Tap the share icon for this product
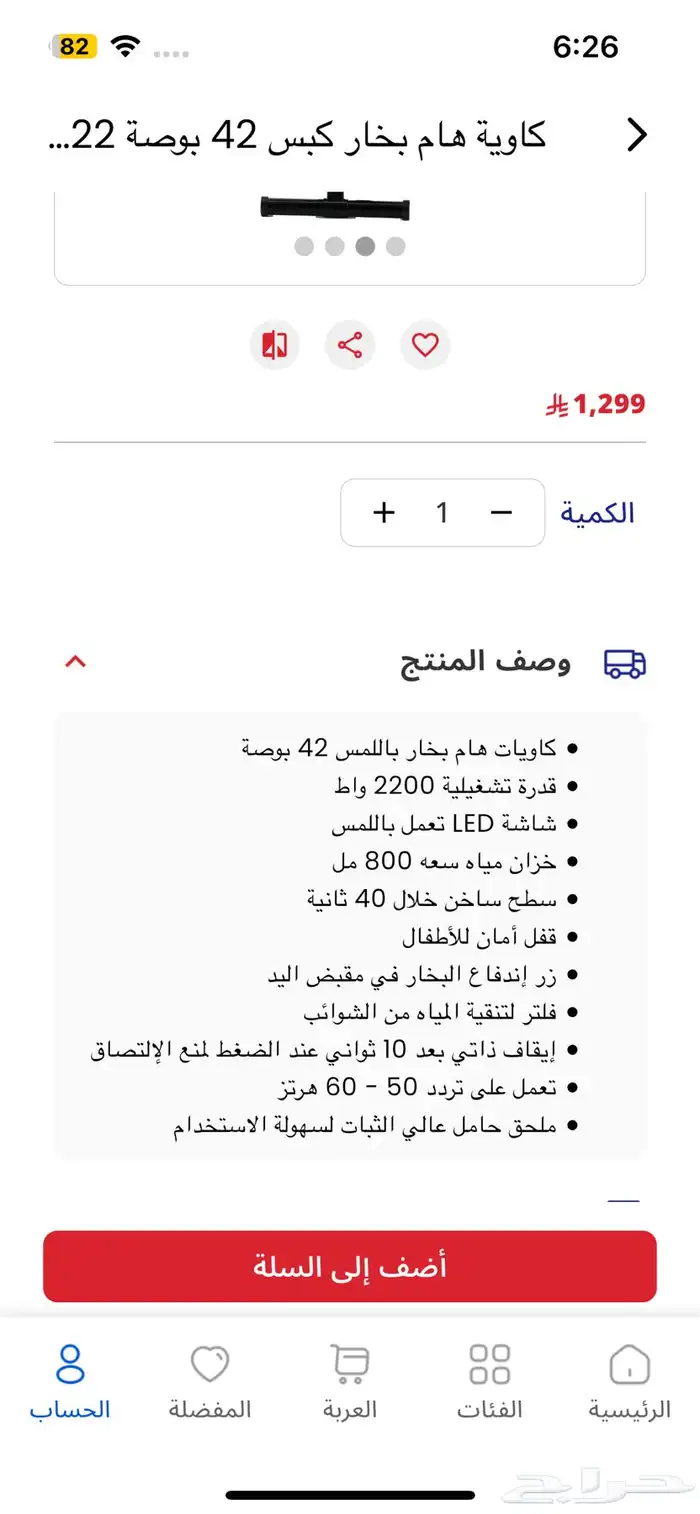 coord(350,344)
